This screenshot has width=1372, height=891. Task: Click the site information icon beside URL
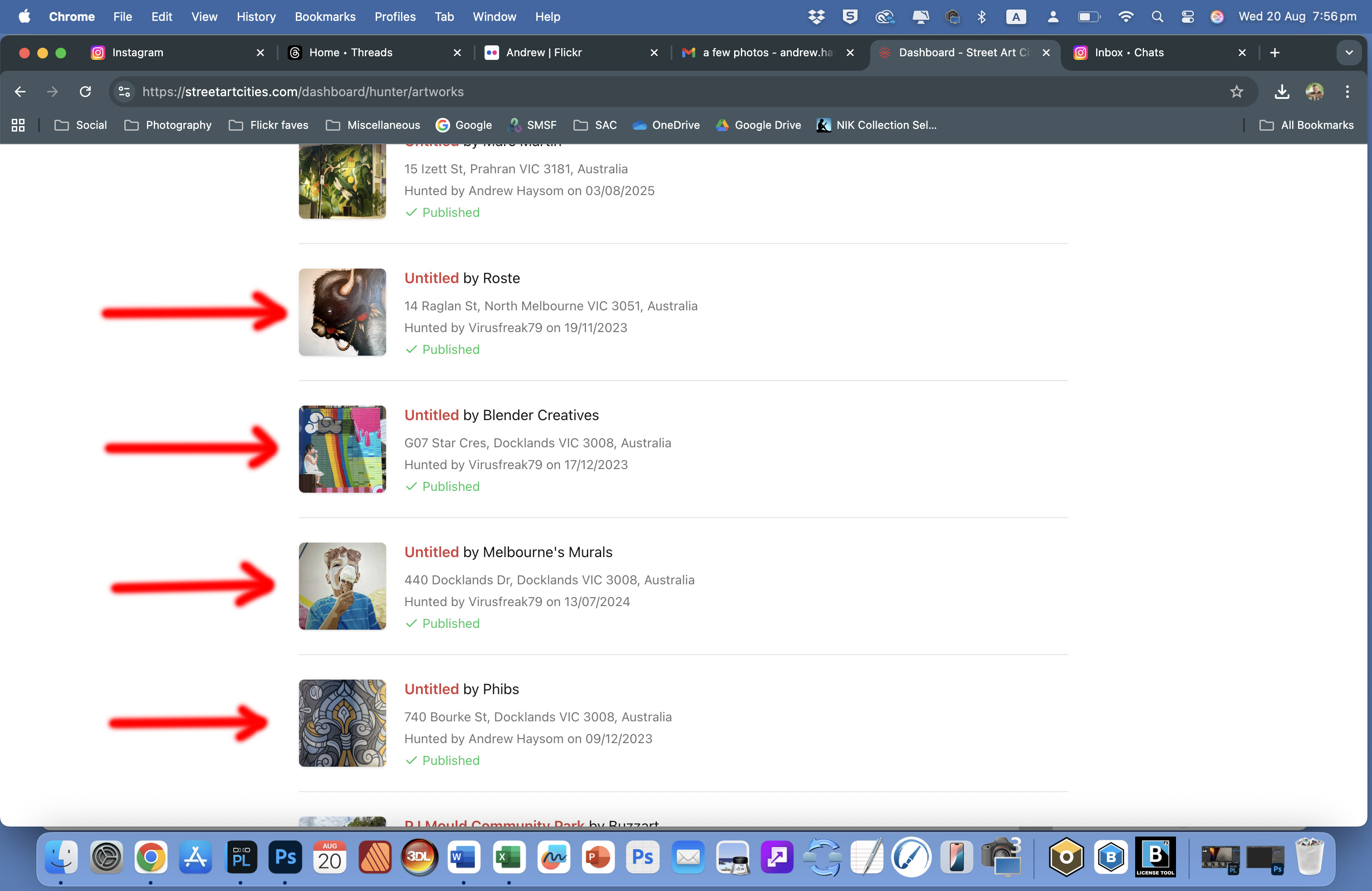124,92
